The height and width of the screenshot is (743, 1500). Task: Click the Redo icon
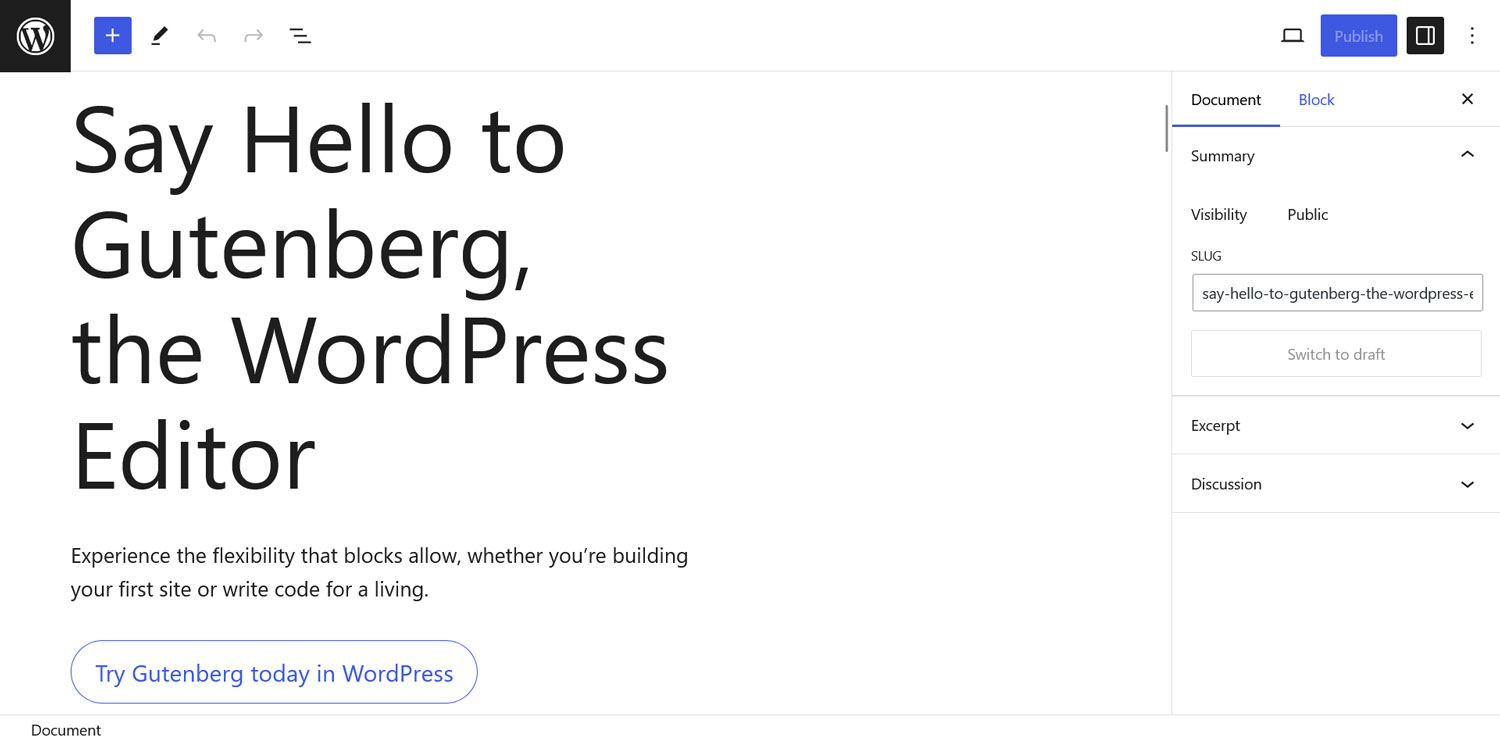pos(252,35)
